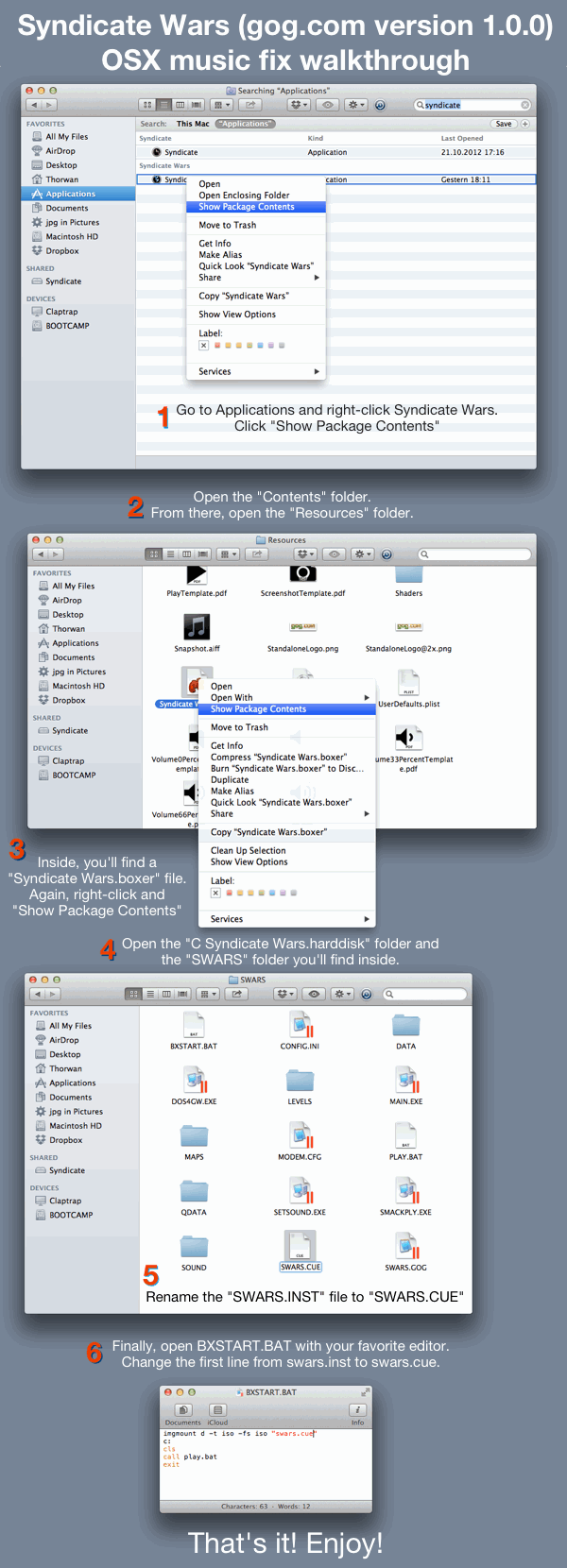The image size is (567, 1568).
Task: Choose Quick Look "Syndicate Wars" menu entry
Action: (256, 266)
